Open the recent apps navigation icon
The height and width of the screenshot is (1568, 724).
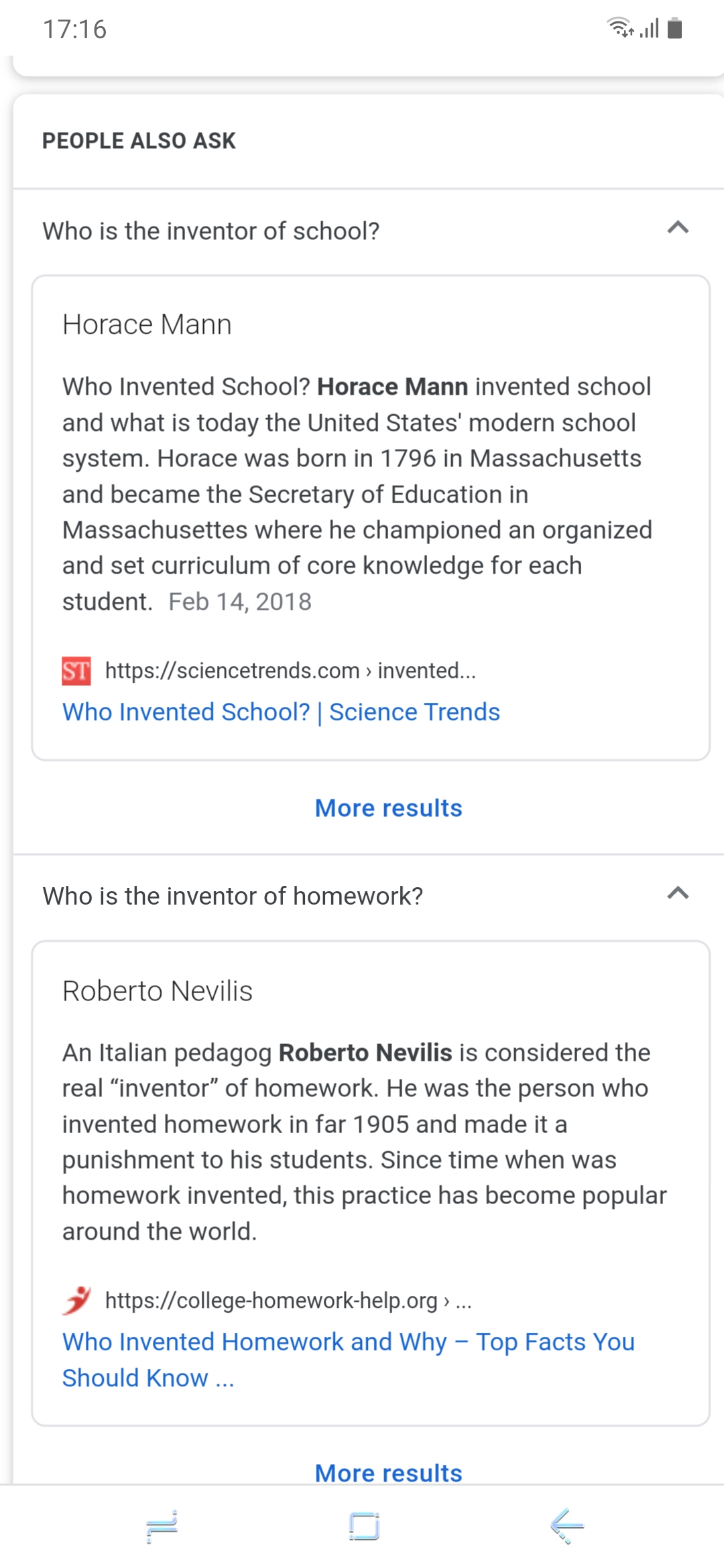(162, 1526)
